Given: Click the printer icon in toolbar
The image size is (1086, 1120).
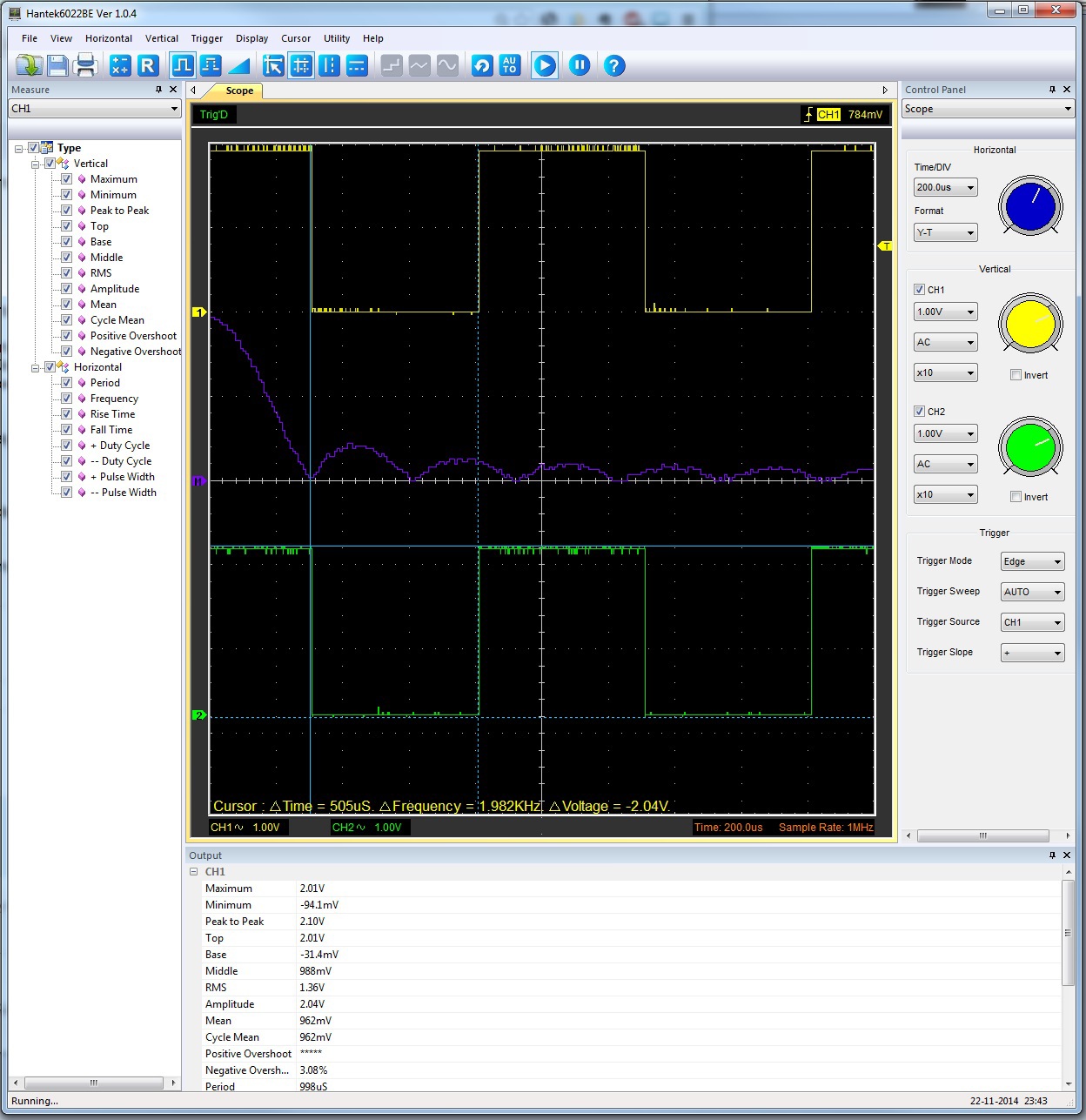Looking at the screenshot, I should 85,65.
